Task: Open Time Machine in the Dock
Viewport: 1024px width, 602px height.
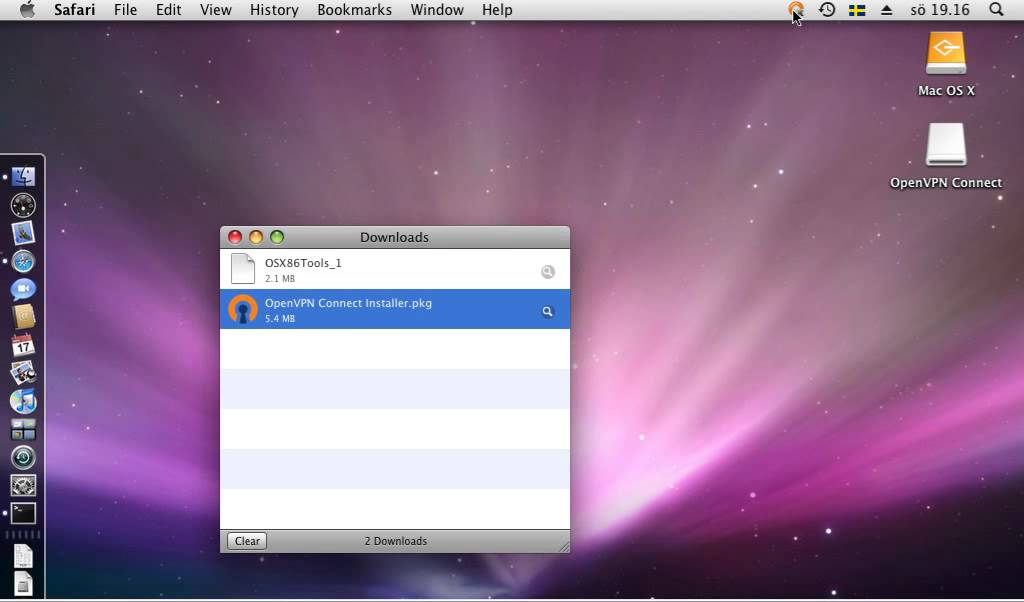Action: click(23, 457)
